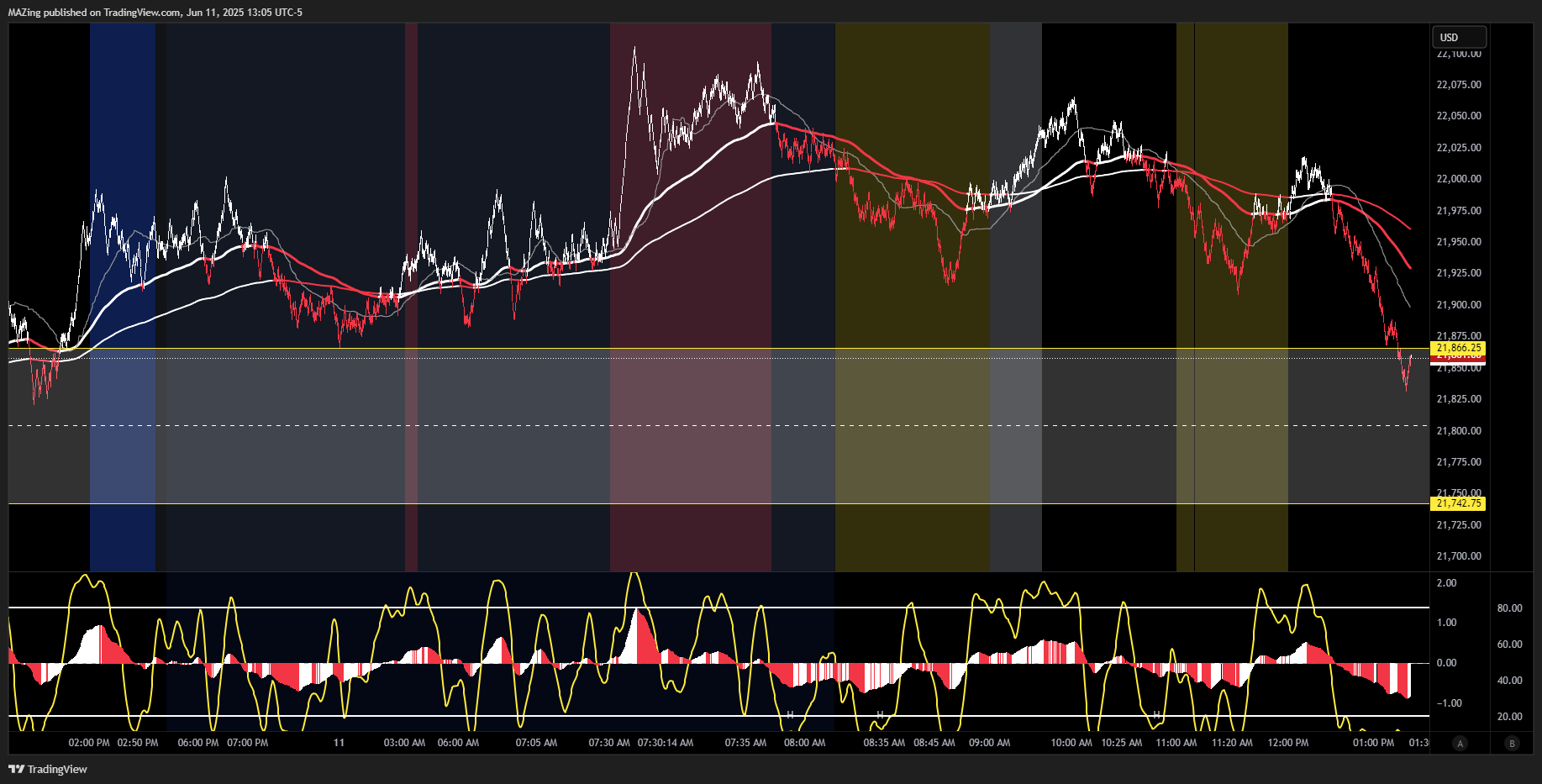Viewport: 1542px width, 784px height.
Task: Click the 21,925.00 price axis value
Action: click(x=1459, y=273)
